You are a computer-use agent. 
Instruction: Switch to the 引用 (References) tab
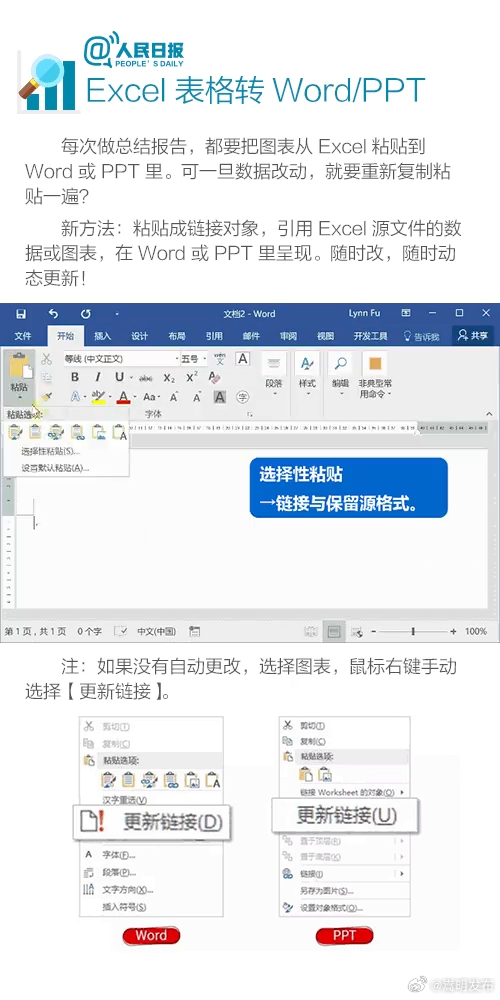pos(214,335)
